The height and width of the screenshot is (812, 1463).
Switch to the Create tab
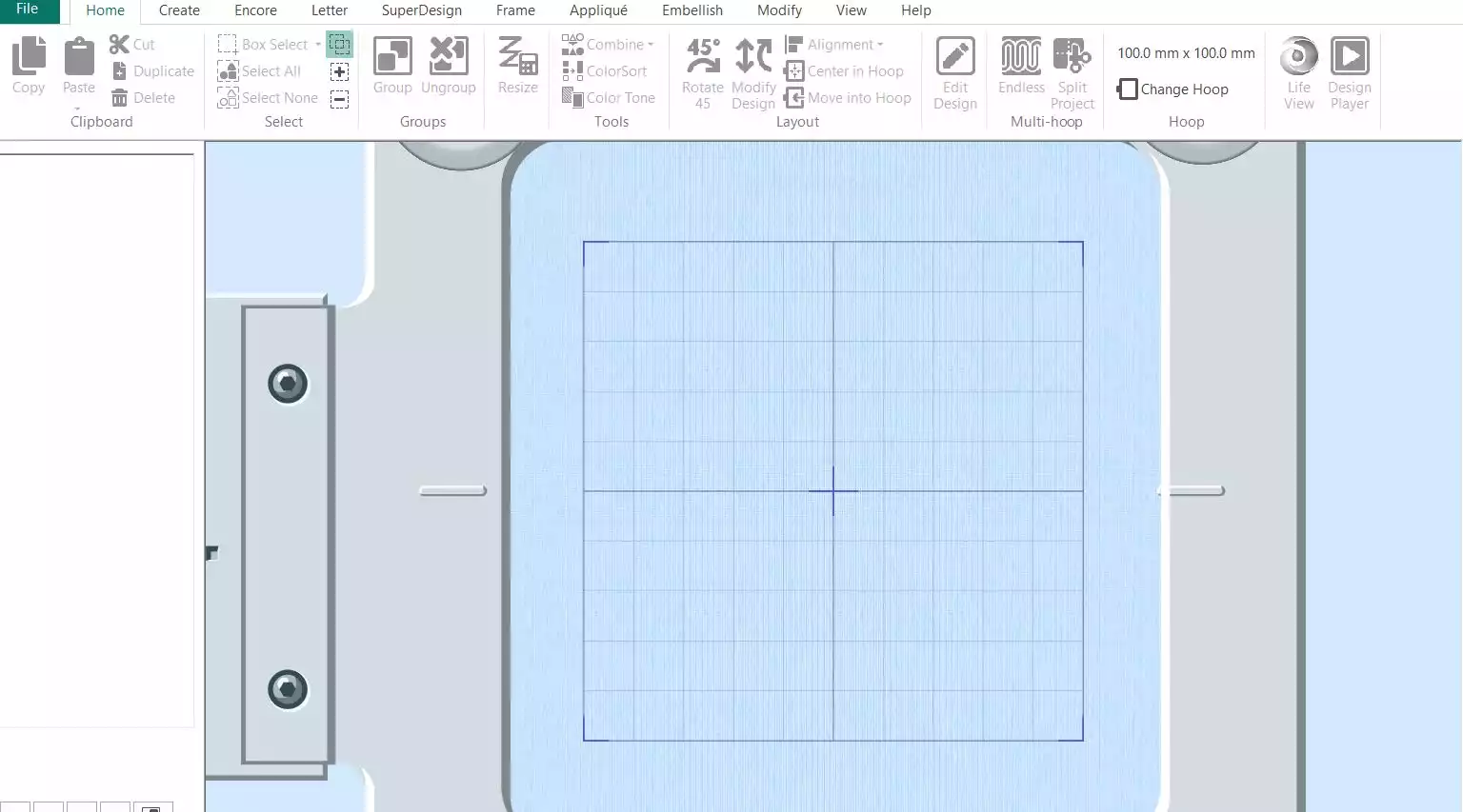tap(179, 10)
